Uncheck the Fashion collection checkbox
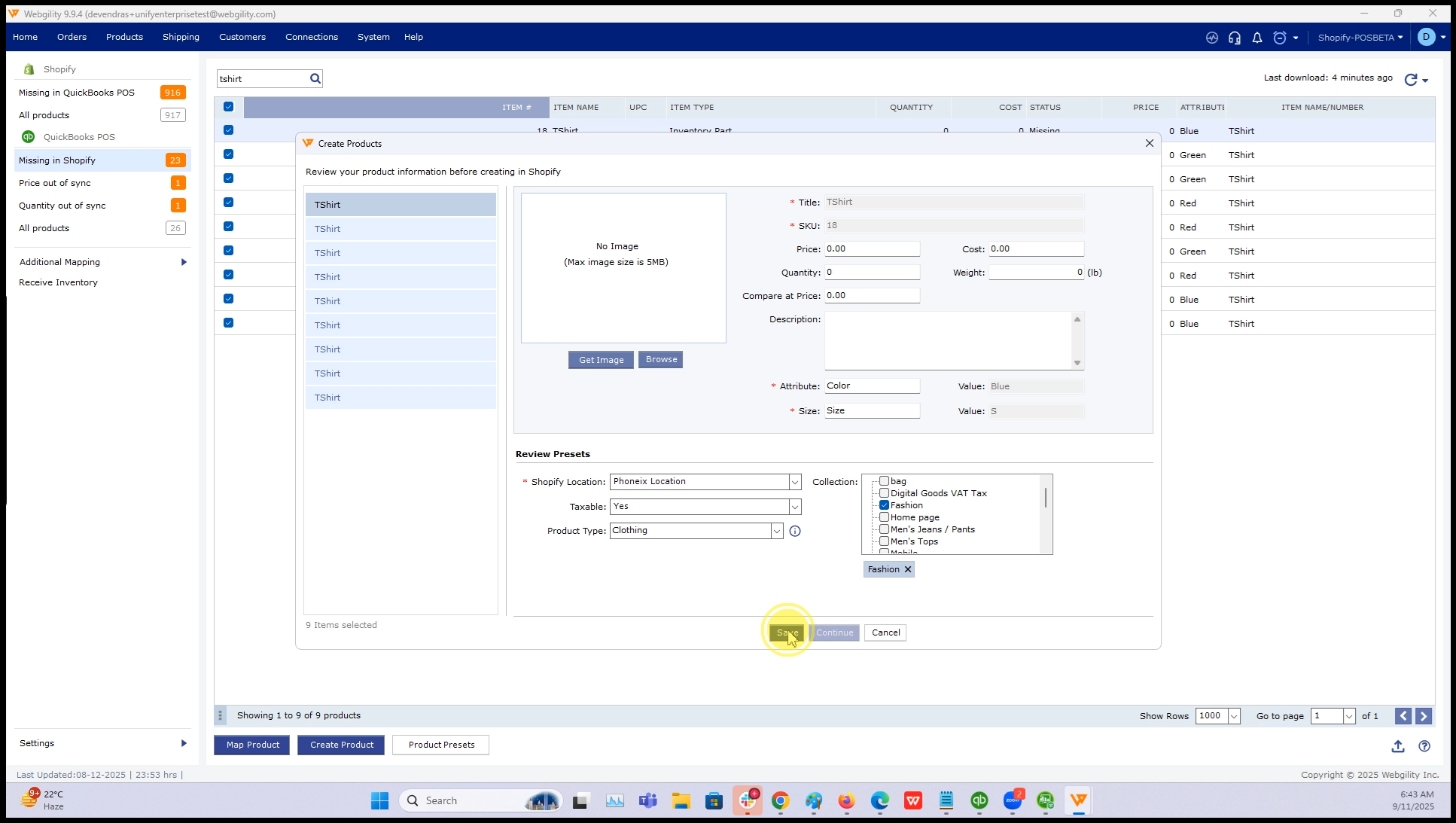Image resolution: width=1456 pixels, height=823 pixels. [885, 505]
